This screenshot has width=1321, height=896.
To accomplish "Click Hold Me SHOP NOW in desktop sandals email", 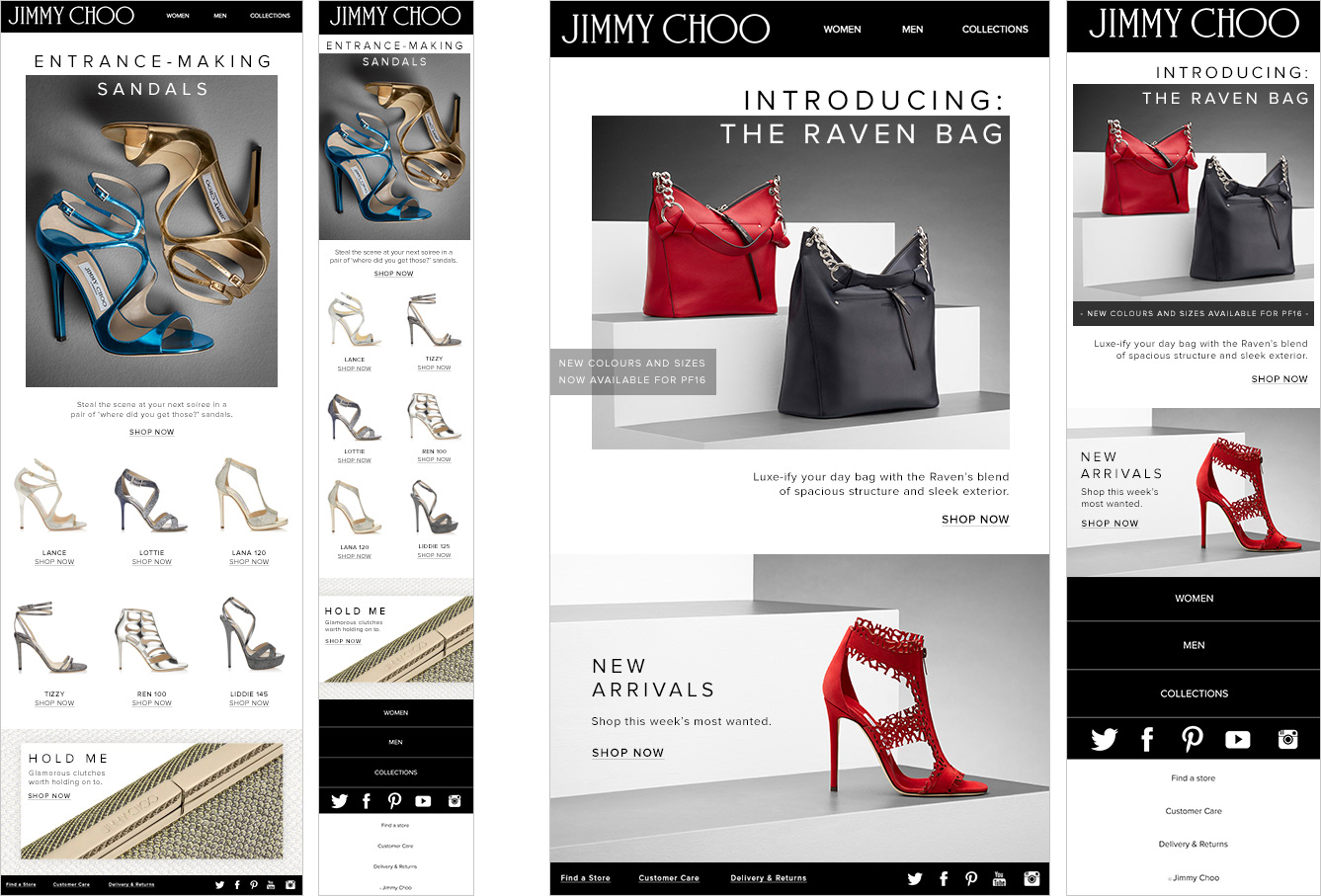I will coord(49,796).
